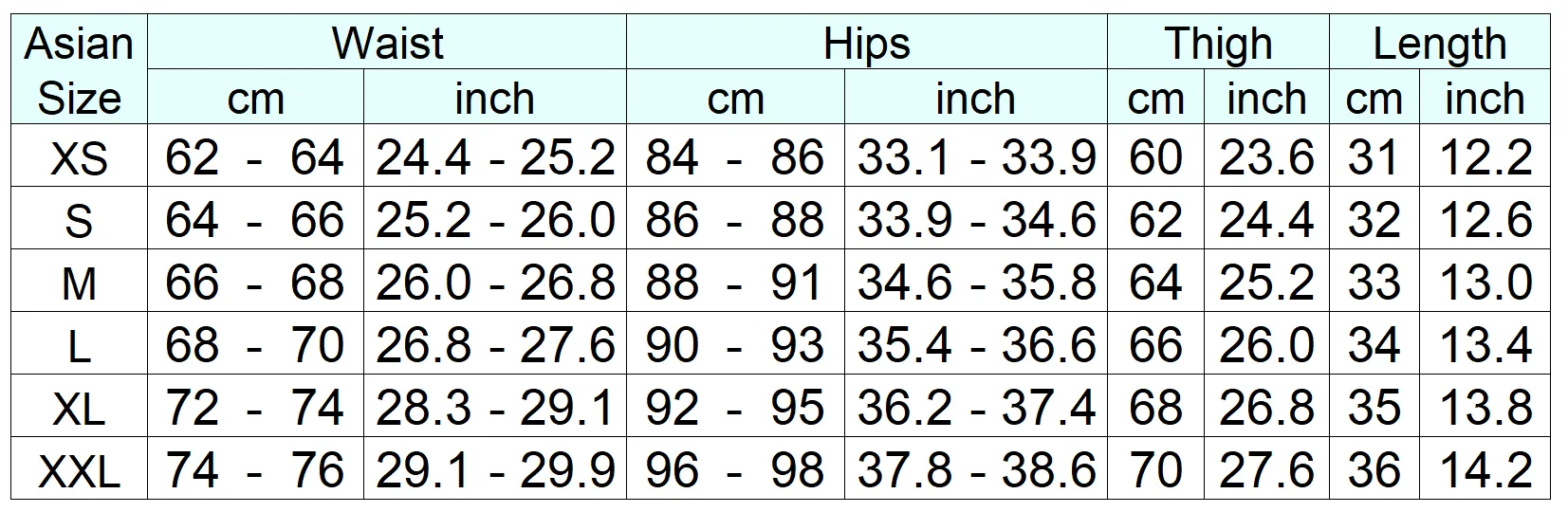Click length inch value 14.2
The image size is (1568, 512).
coord(1485,469)
